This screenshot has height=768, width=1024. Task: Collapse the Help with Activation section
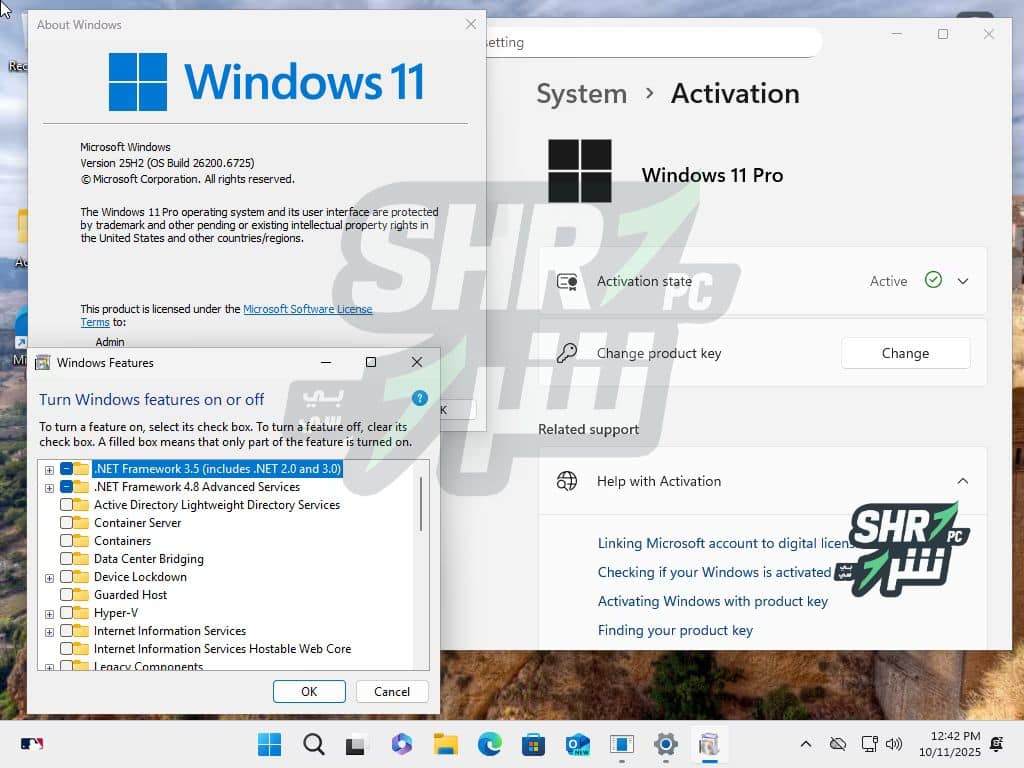pyautogui.click(x=963, y=481)
